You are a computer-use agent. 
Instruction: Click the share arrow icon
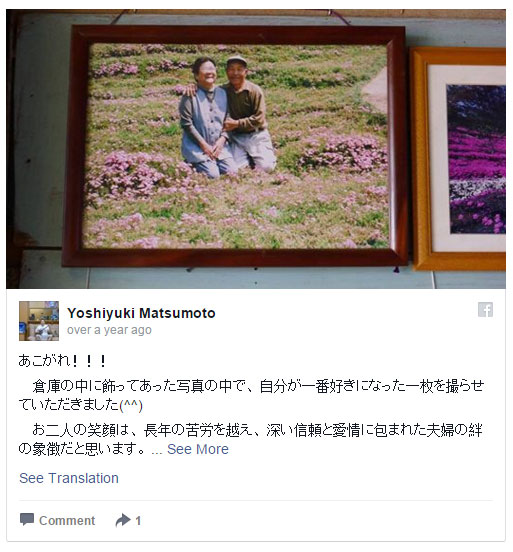pyautogui.click(x=123, y=520)
